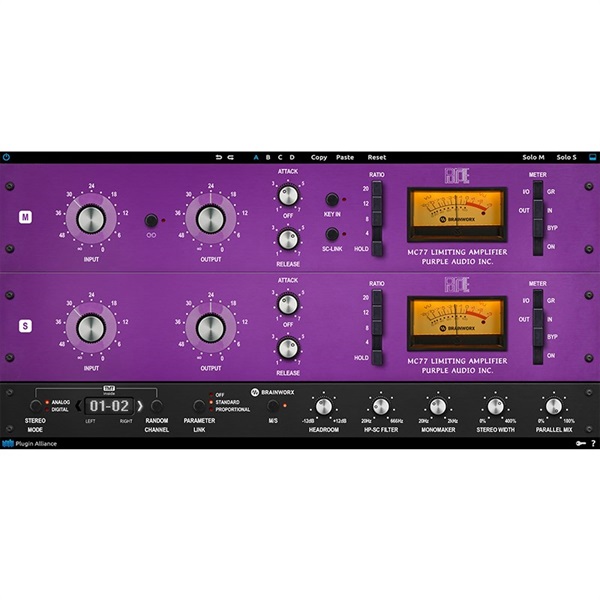This screenshot has width=600, height=600.
Task: Select STANDARD parameter link option
Action: pos(227,402)
